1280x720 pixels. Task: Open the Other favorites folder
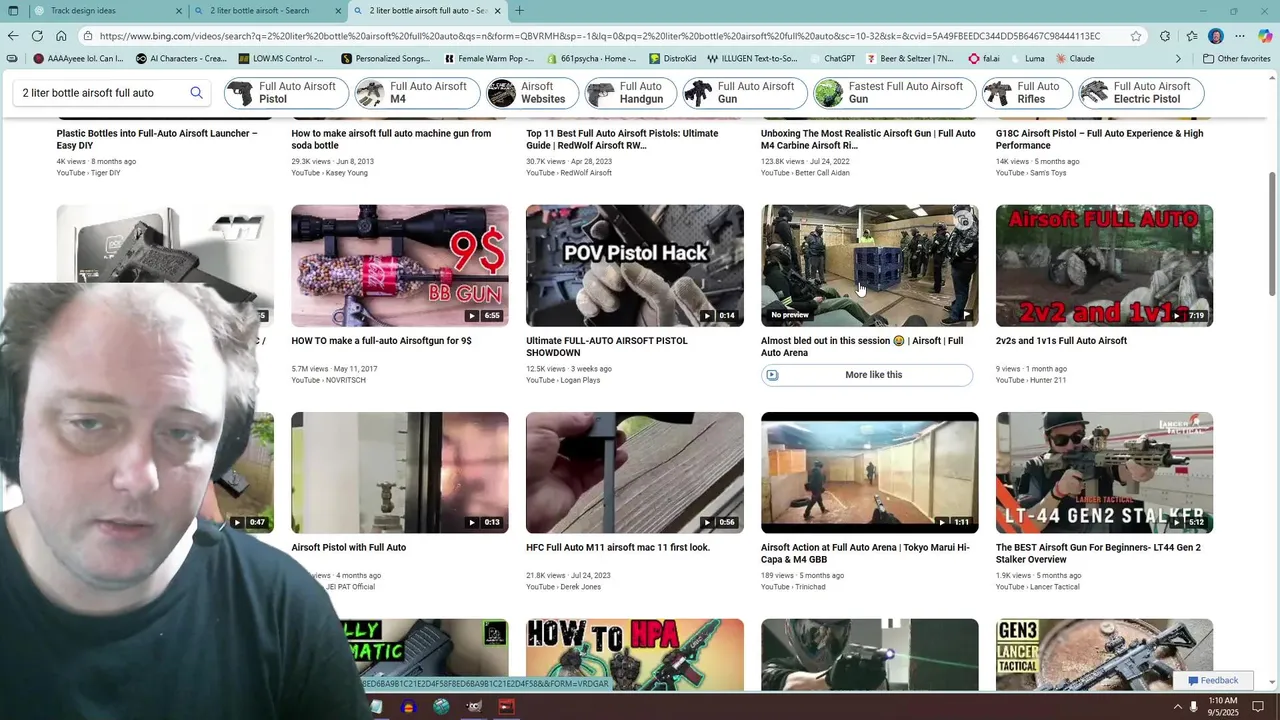1236,59
